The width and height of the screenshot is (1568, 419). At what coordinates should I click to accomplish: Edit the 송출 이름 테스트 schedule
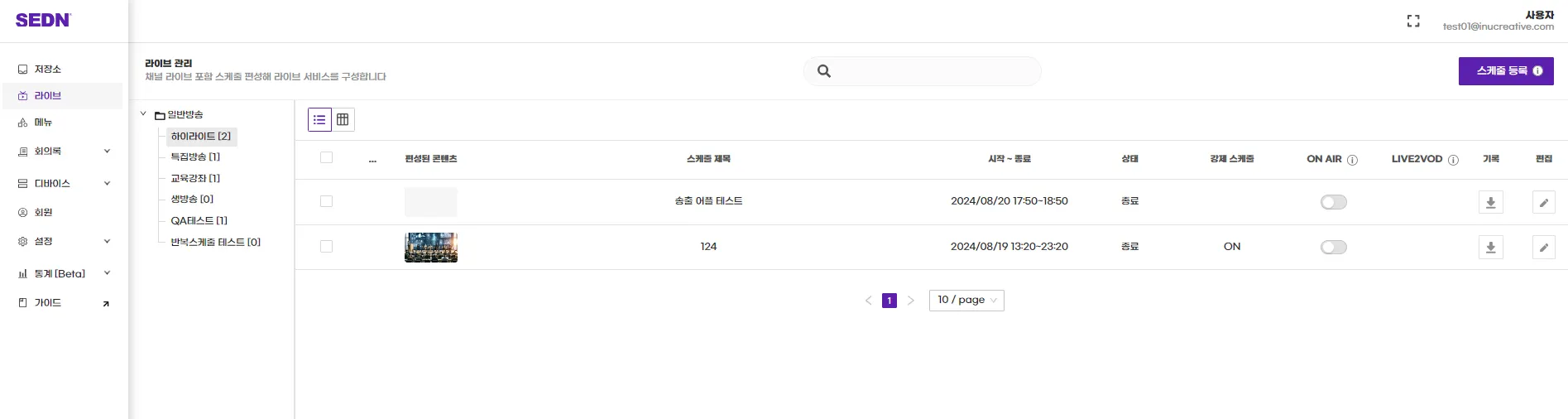1544,203
